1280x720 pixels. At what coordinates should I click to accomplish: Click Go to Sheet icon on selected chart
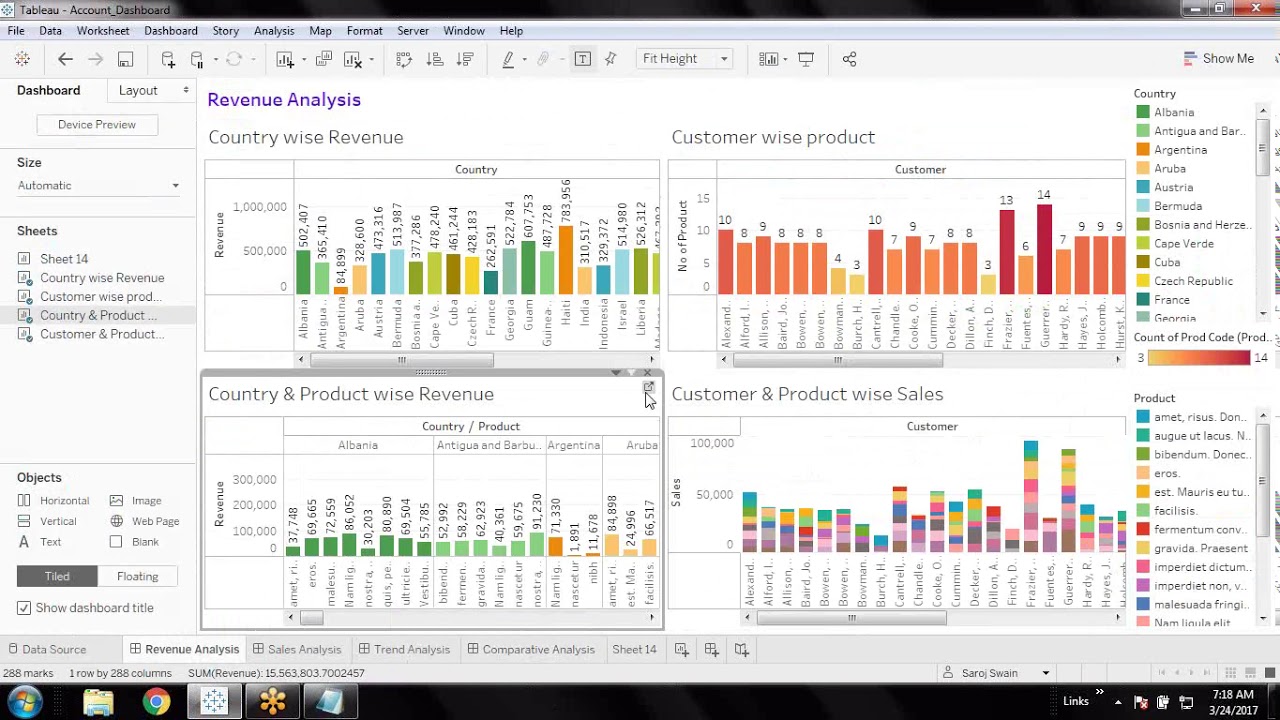click(648, 387)
